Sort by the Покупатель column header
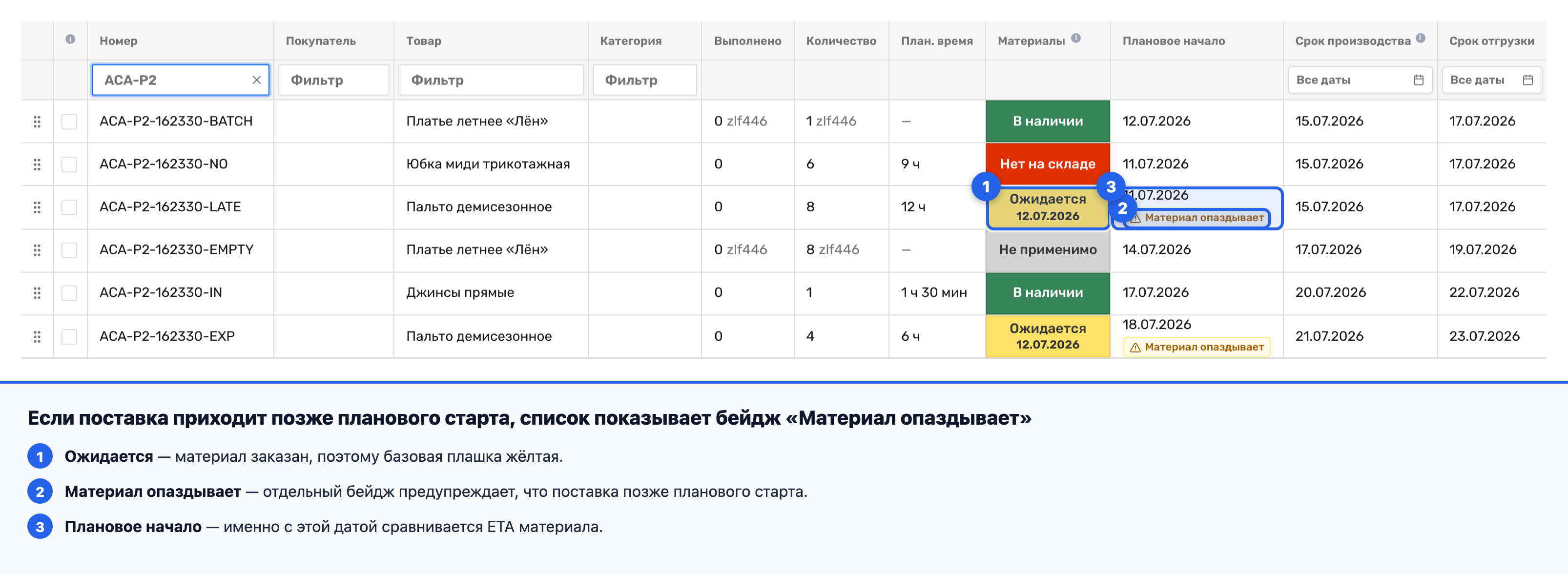The image size is (1568, 575). point(321,41)
